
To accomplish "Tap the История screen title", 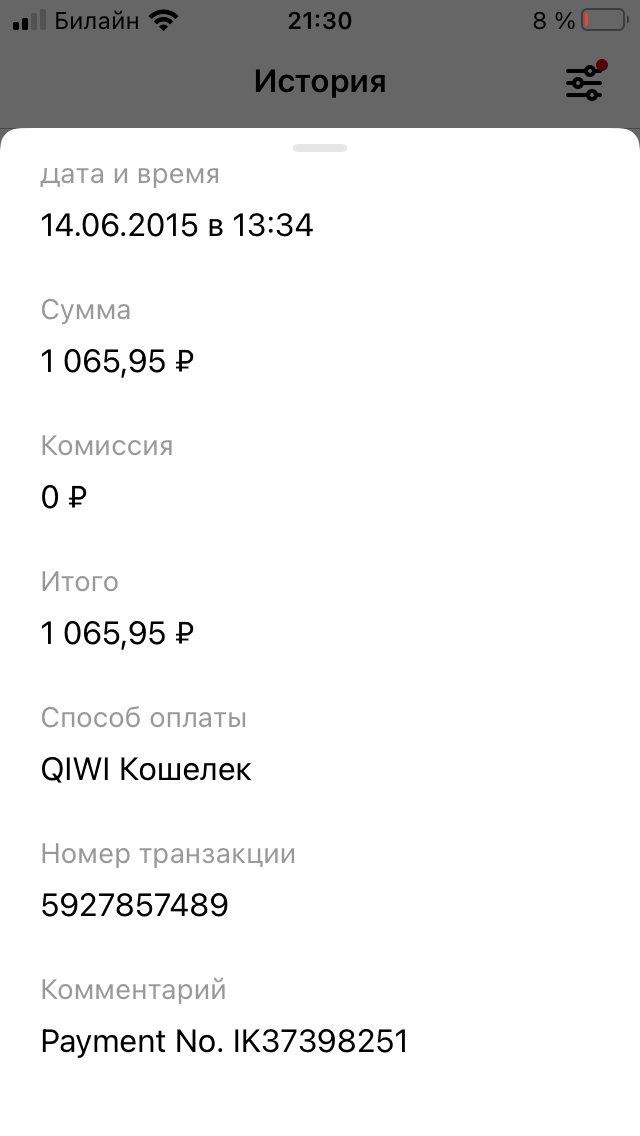I will tap(320, 81).
